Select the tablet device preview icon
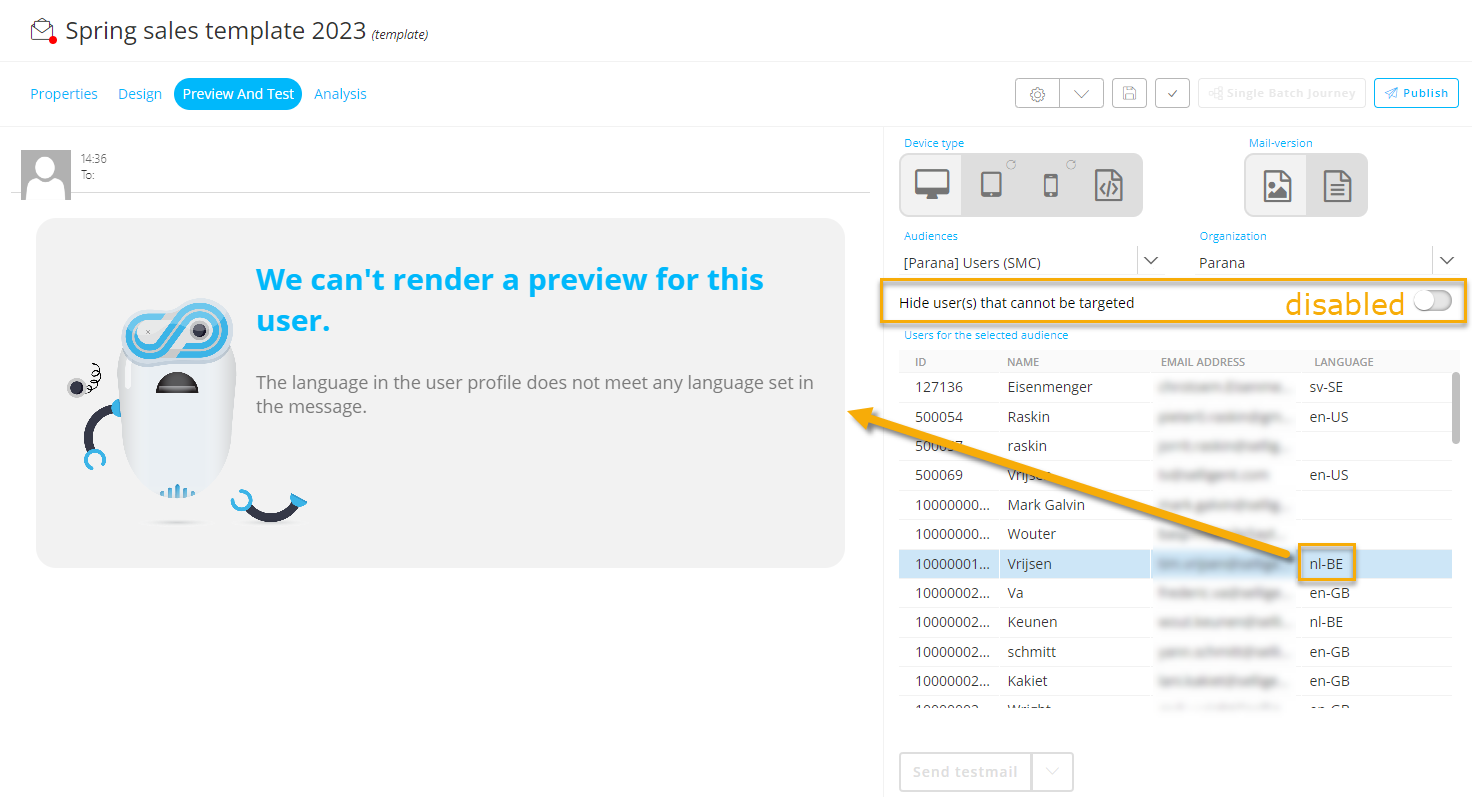The height and width of the screenshot is (797, 1472). pos(991,185)
